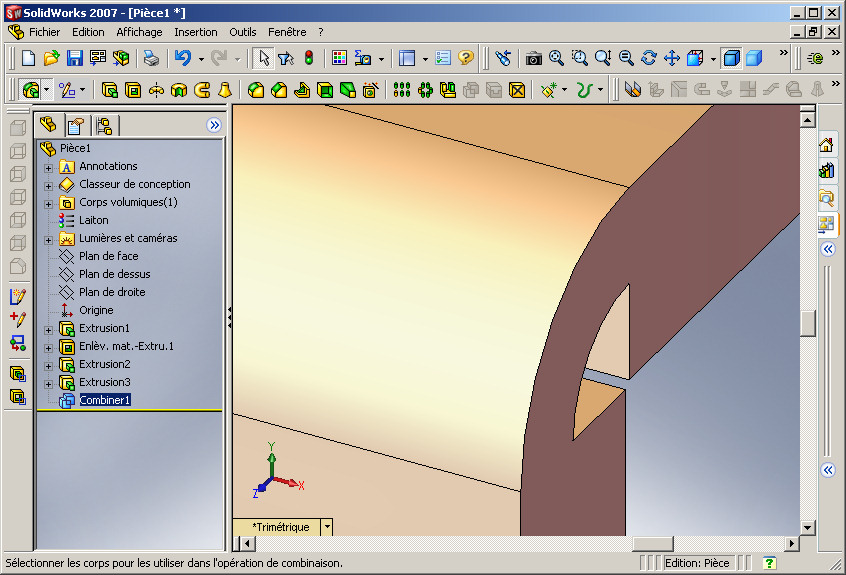Select the Zoom in/out tool

(x=603, y=58)
